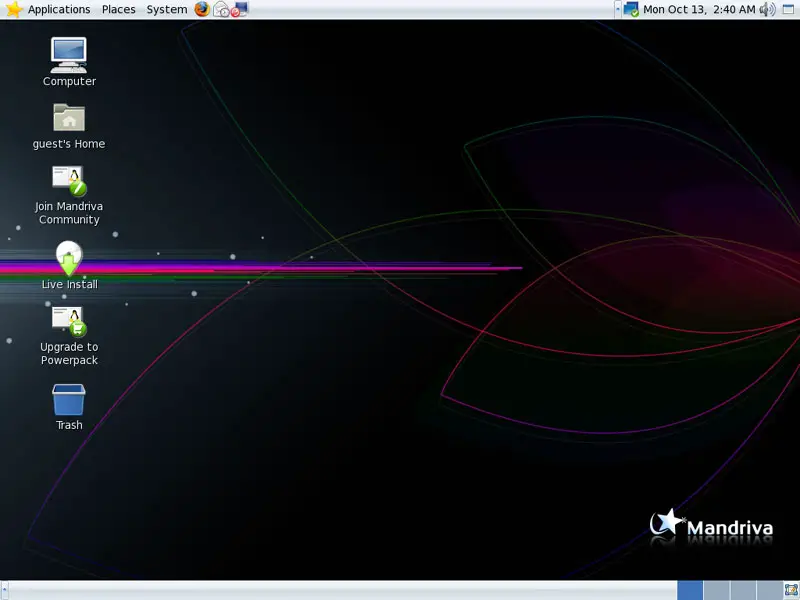Image resolution: width=800 pixels, height=600 pixels.
Task: Click the yellow star Mandriva menu icon
Action: [14, 9]
